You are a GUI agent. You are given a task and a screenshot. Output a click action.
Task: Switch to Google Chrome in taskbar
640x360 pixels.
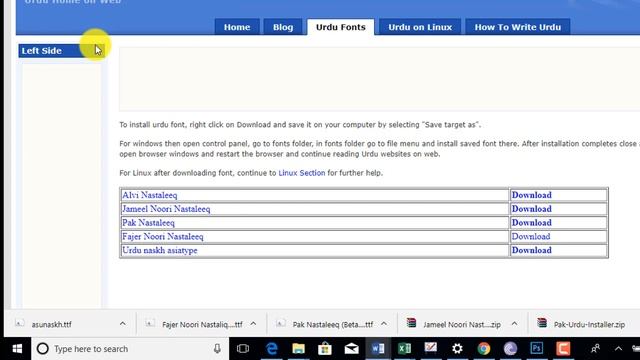pyautogui.click(x=484, y=349)
